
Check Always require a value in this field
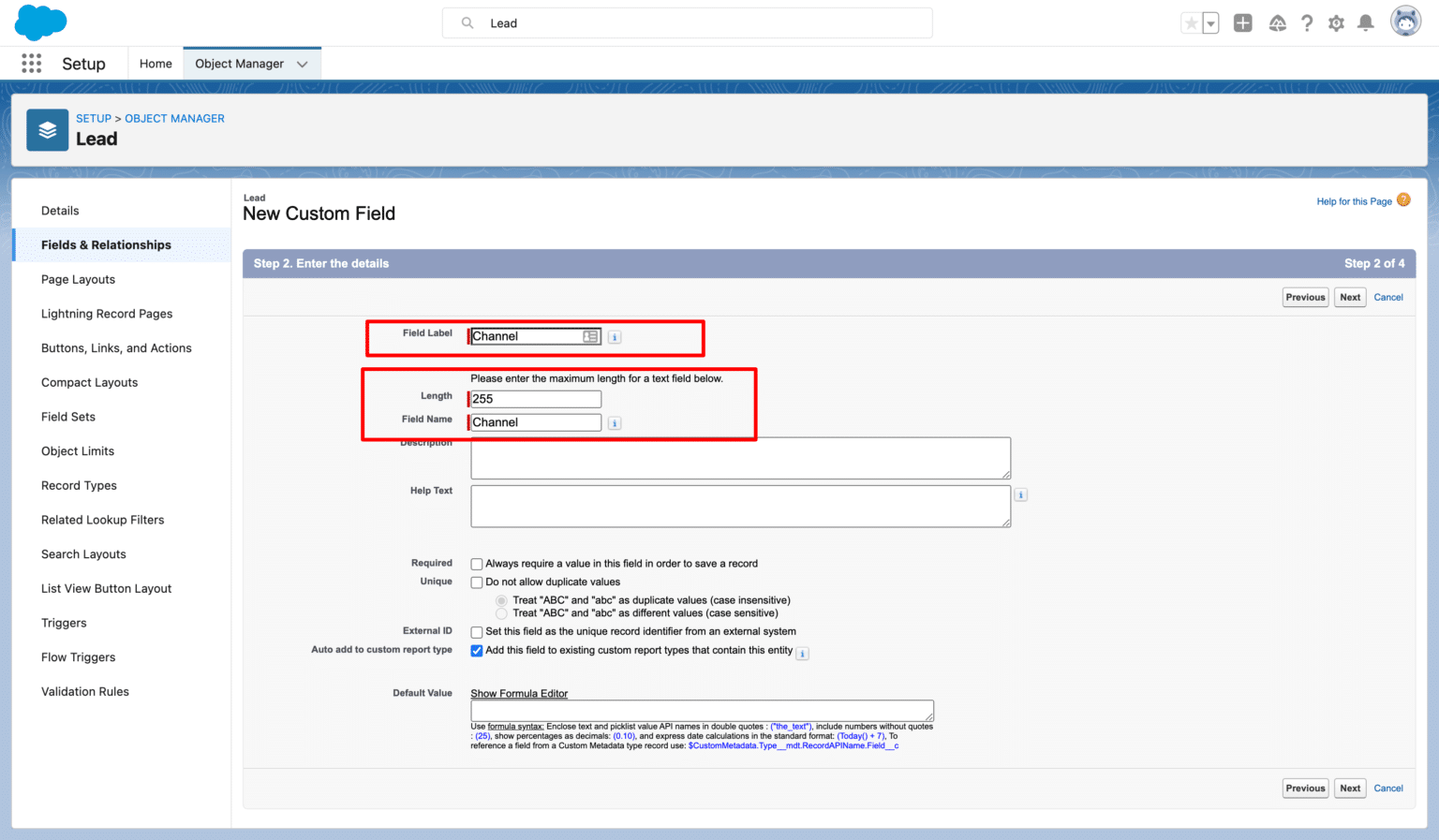coord(477,564)
